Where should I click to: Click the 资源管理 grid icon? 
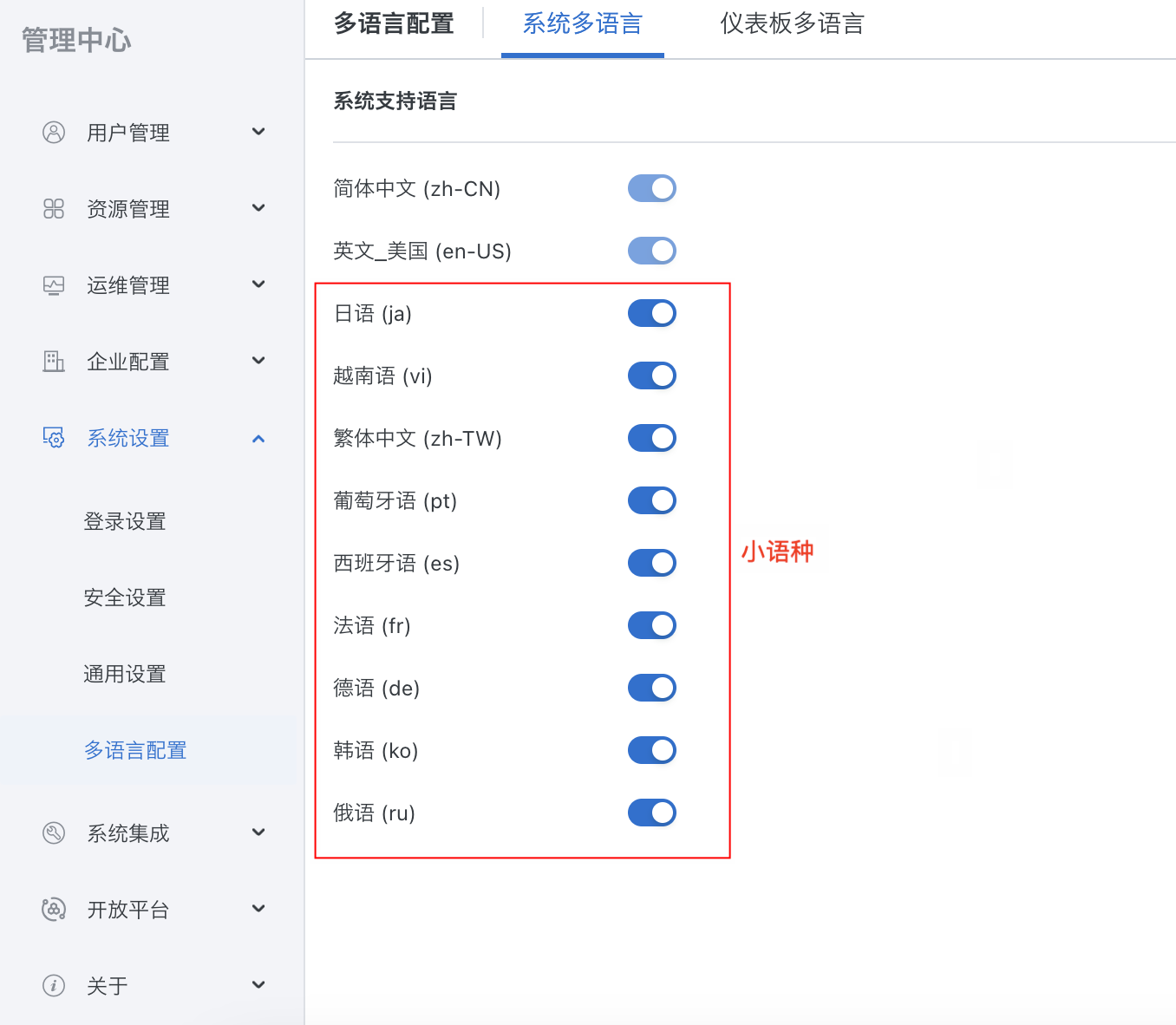[x=54, y=209]
